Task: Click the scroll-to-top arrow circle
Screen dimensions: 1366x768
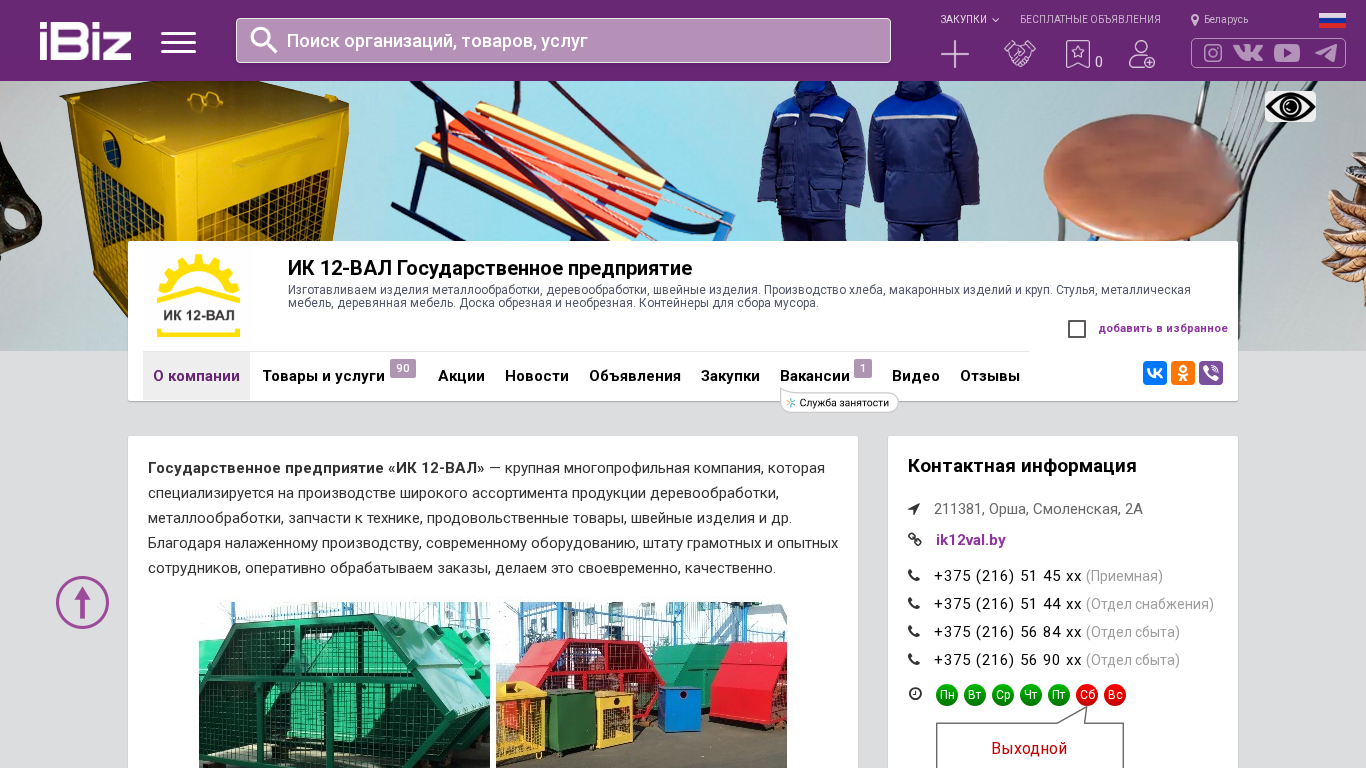Action: tap(82, 602)
